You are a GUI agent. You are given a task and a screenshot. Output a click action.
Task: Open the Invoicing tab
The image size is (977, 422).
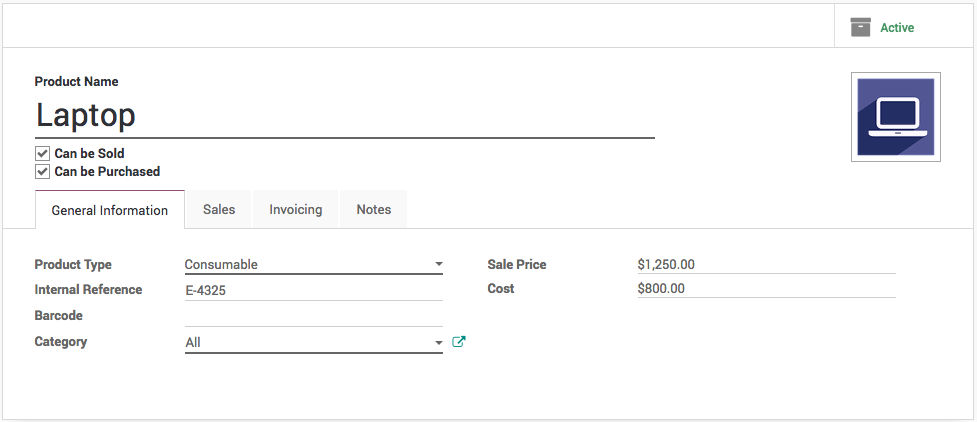pos(296,210)
